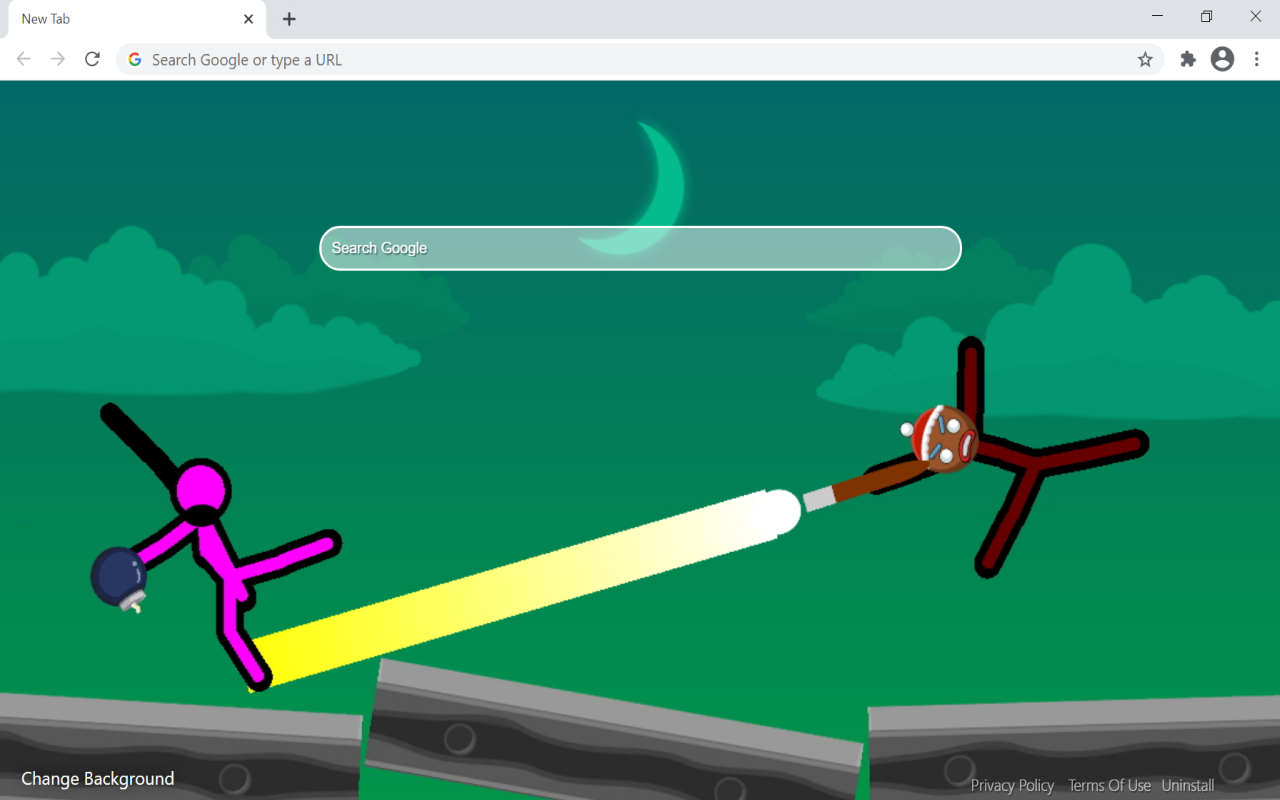
Task: Click the Change Background link
Action: click(x=97, y=778)
